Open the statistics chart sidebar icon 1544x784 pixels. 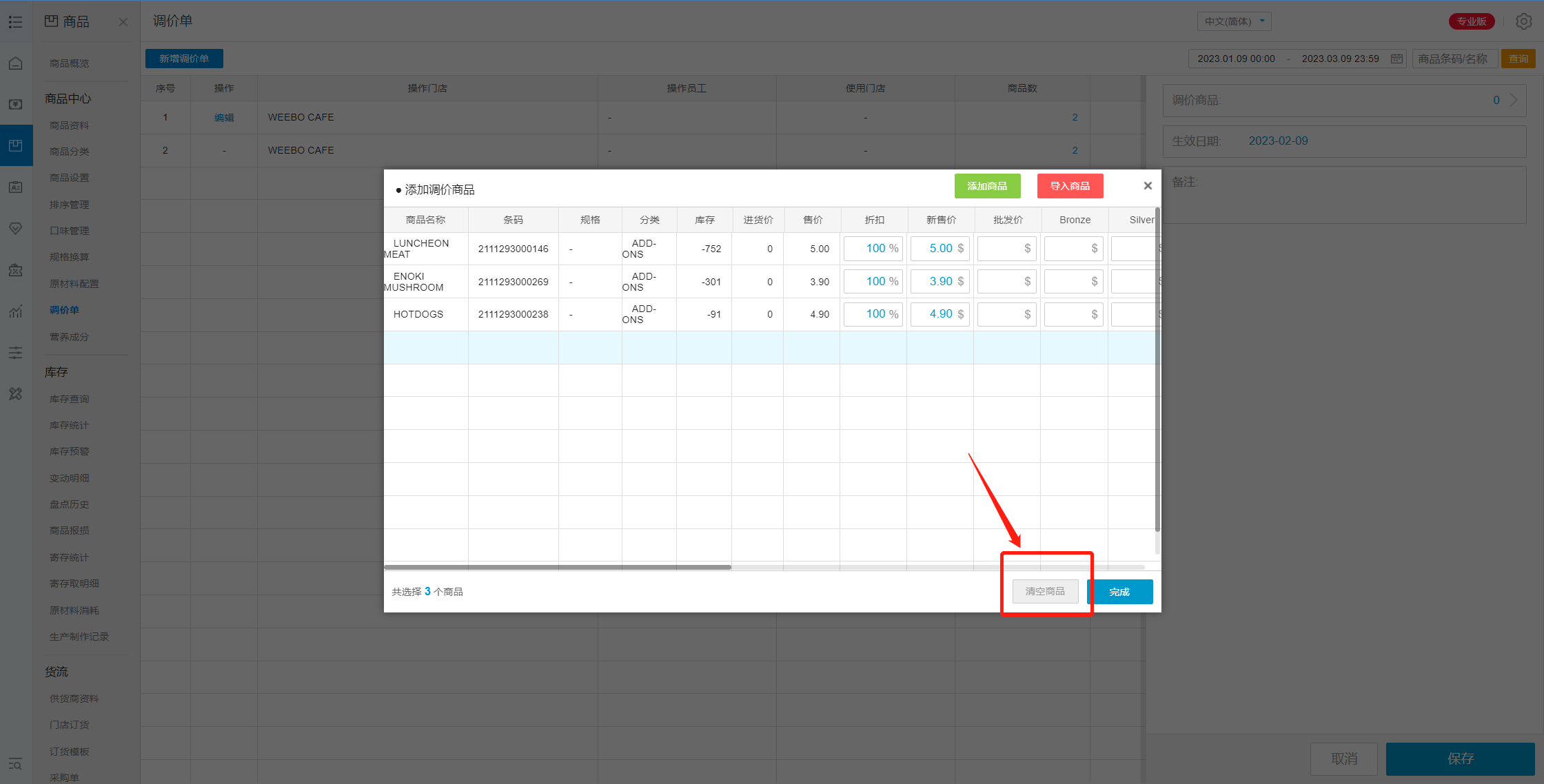point(15,311)
